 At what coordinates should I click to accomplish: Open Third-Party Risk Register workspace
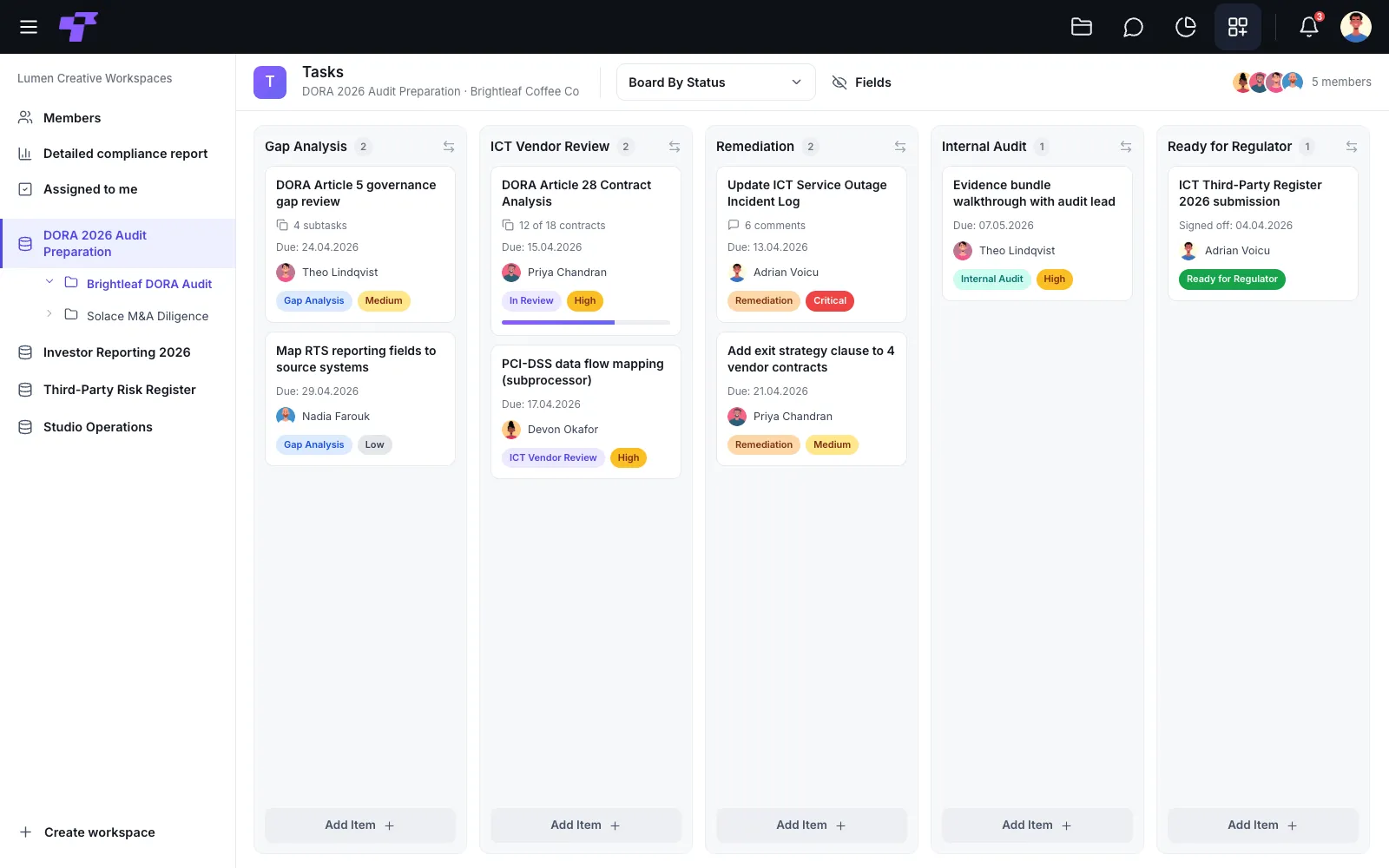pos(118,390)
